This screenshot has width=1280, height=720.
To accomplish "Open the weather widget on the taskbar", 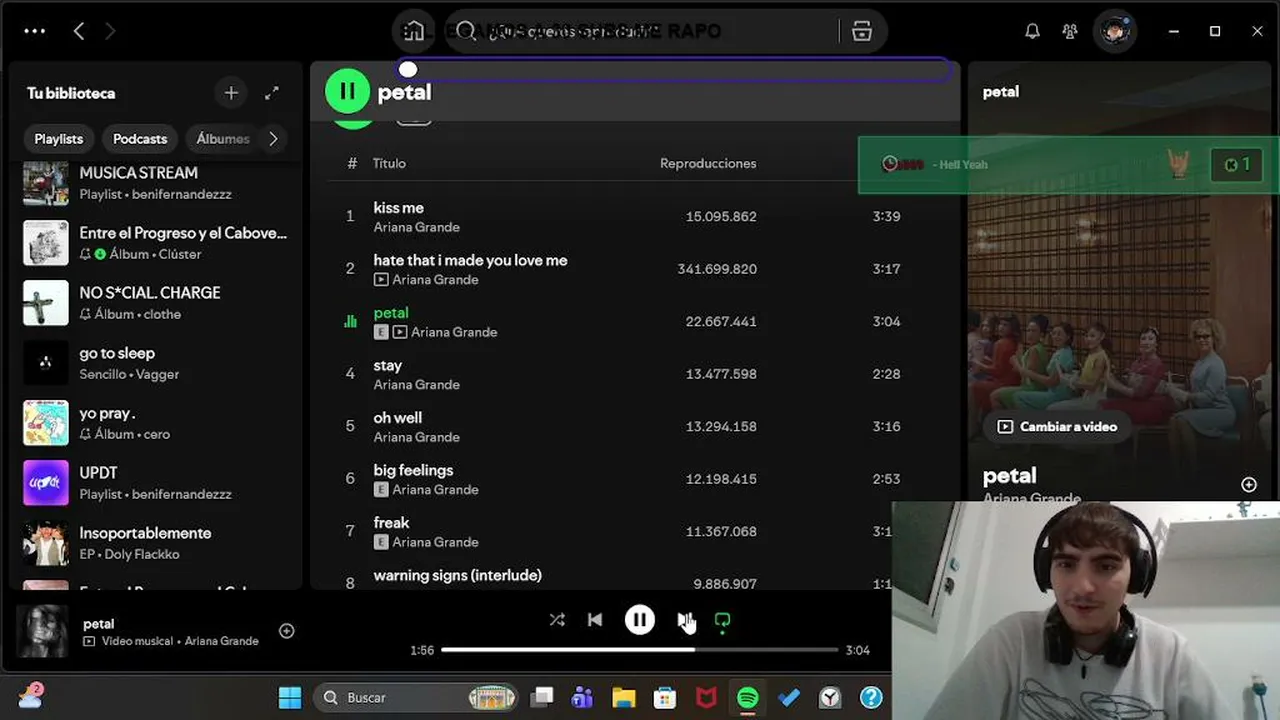I will tap(31, 695).
